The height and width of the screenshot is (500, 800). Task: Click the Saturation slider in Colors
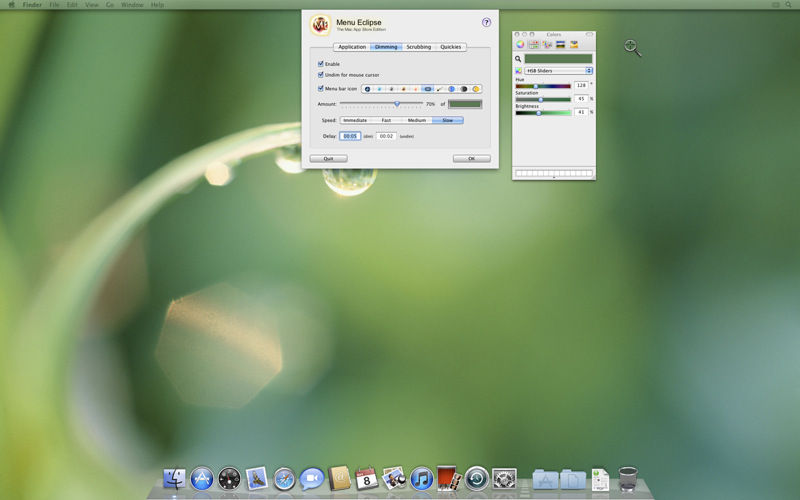[x=543, y=99]
